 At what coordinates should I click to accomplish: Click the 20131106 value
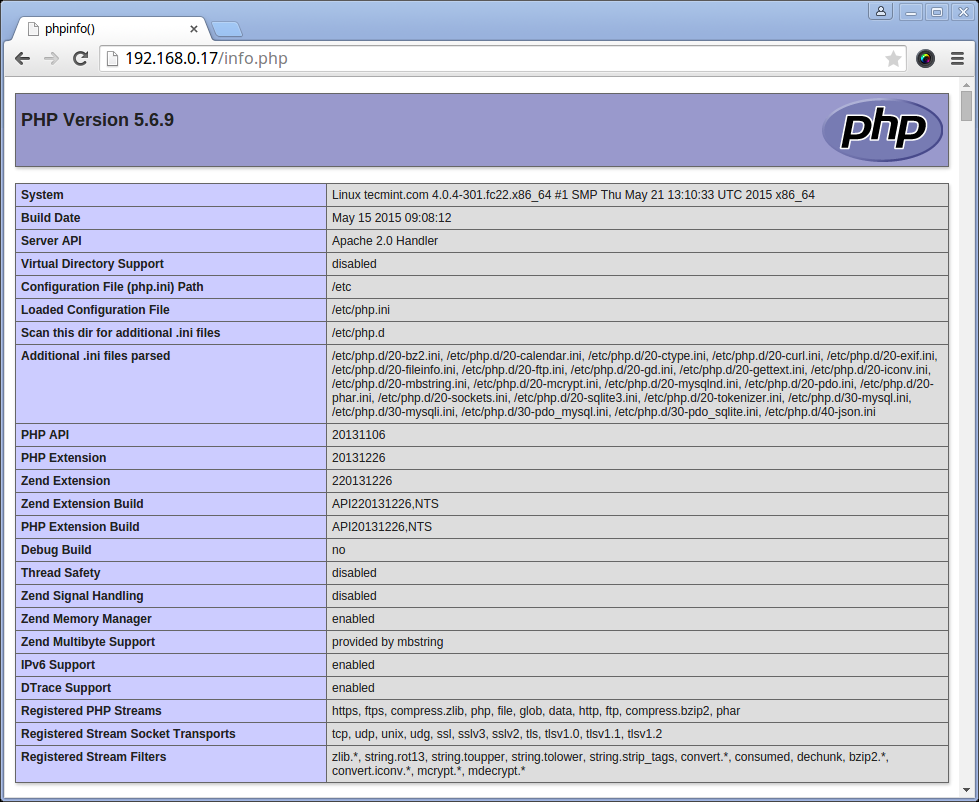358,435
